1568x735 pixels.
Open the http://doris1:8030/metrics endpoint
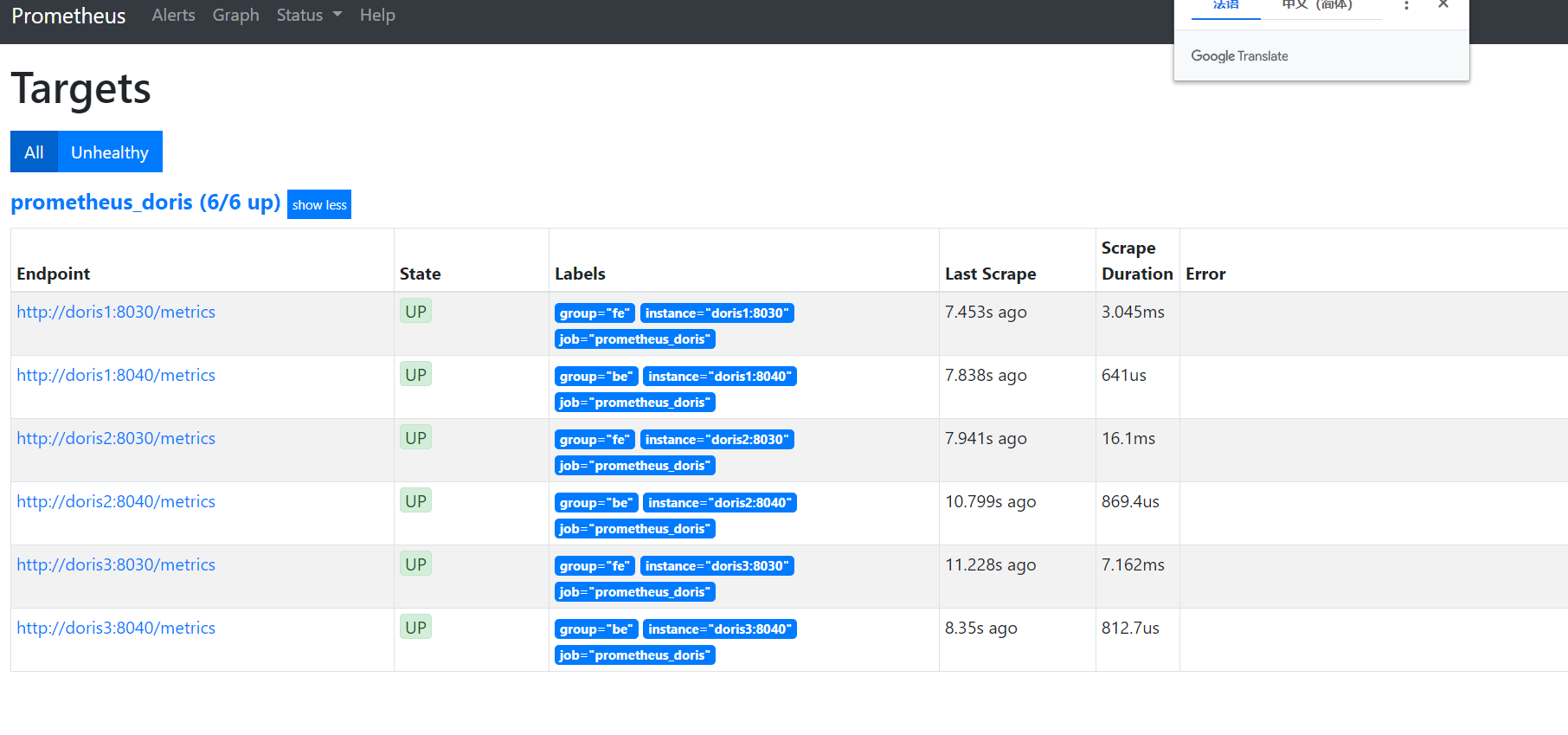116,312
